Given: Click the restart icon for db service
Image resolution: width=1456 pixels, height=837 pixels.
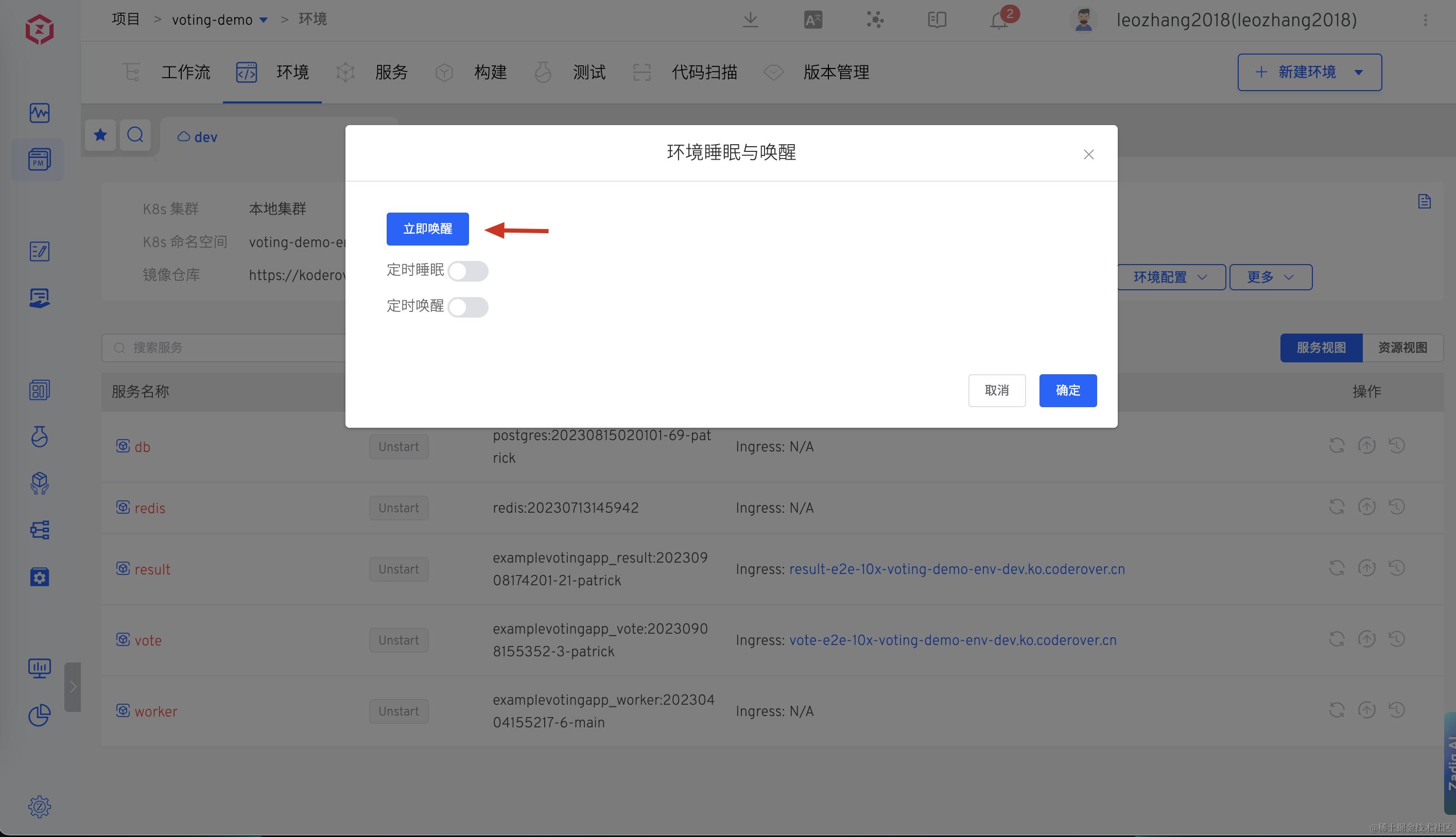Looking at the screenshot, I should [1337, 445].
